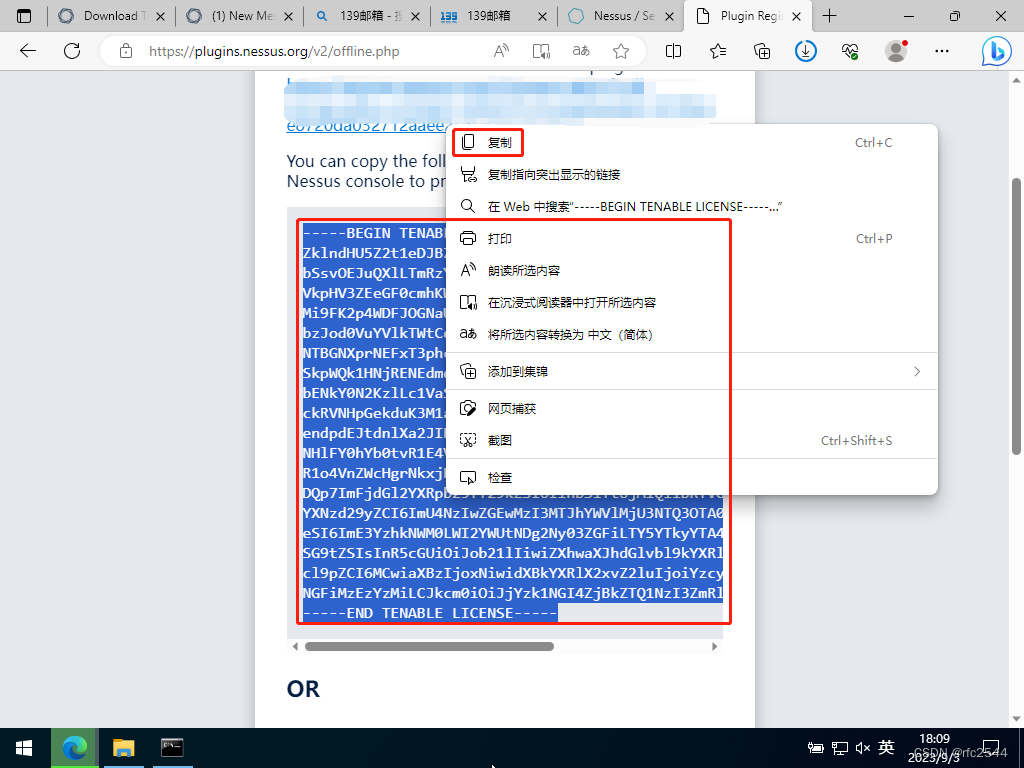Click left arrow of license scrollbar
1024x768 pixels.
pos(295,647)
